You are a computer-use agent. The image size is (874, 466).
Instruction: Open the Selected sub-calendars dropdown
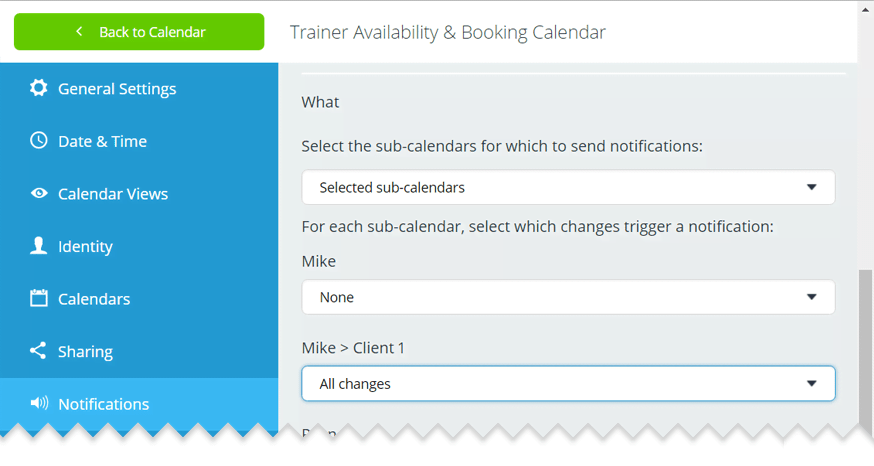(x=568, y=187)
